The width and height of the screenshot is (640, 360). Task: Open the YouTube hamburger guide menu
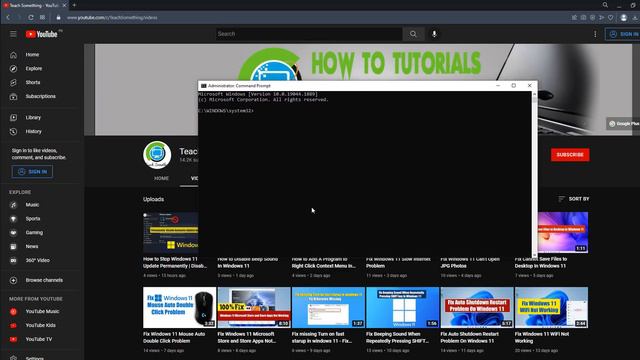13,34
